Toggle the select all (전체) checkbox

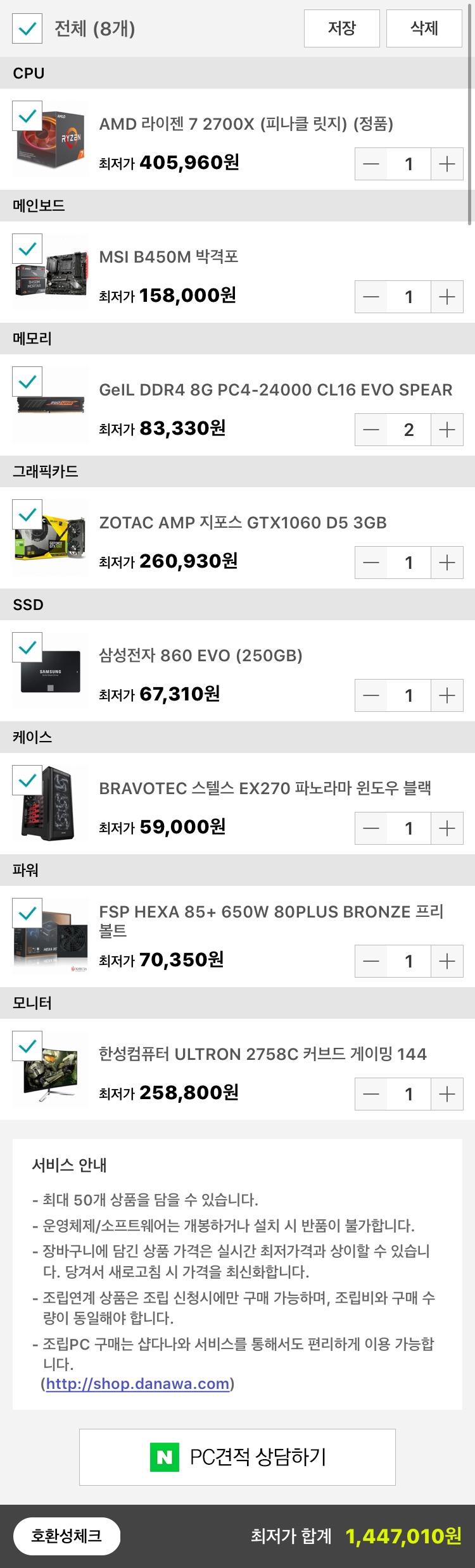27,28
